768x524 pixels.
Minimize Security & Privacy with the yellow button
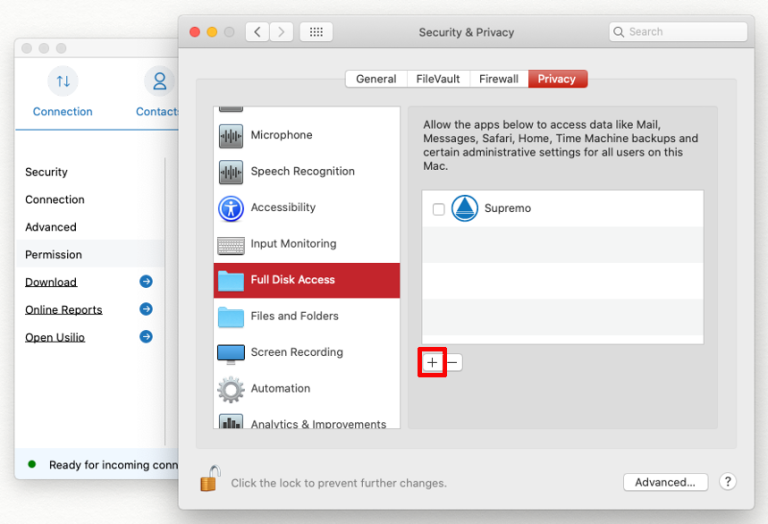click(x=212, y=32)
